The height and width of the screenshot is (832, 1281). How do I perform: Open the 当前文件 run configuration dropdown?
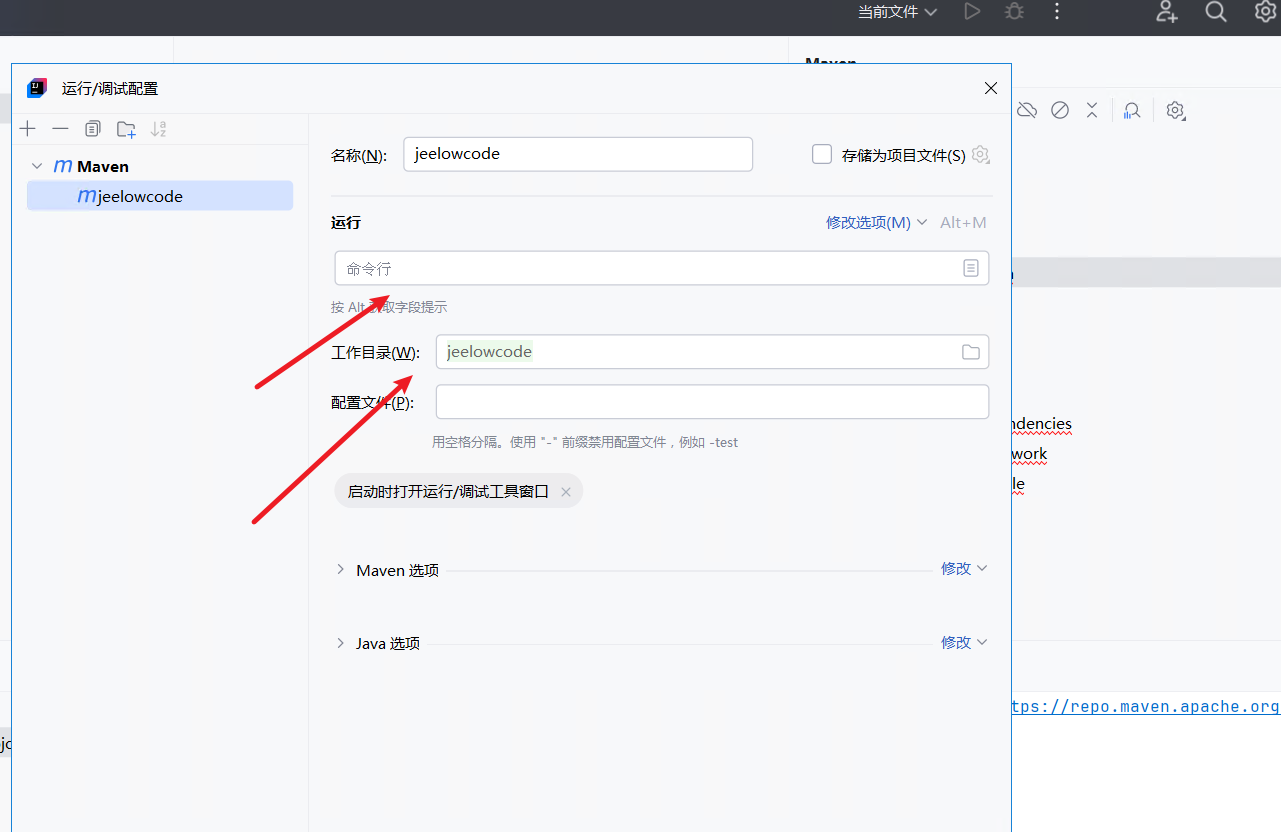897,12
